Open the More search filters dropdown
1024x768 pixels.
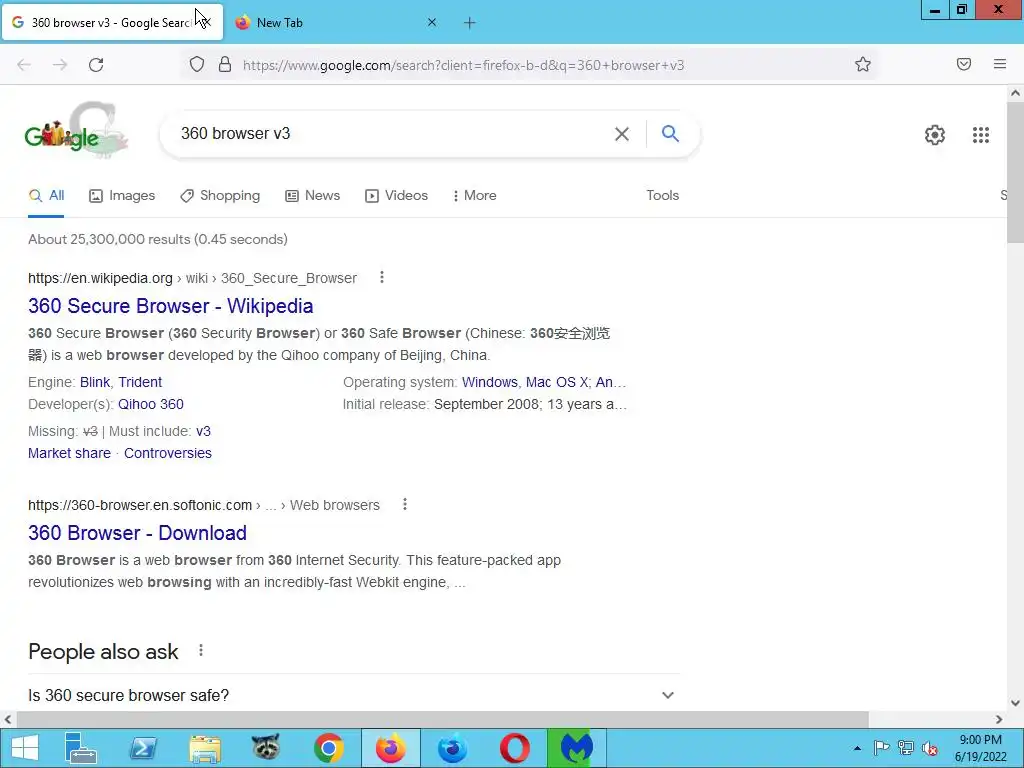click(474, 195)
